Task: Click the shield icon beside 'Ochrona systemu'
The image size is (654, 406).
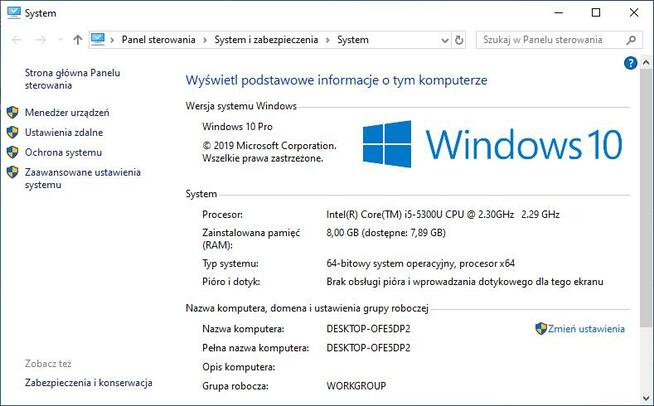Action: pyautogui.click(x=13, y=152)
